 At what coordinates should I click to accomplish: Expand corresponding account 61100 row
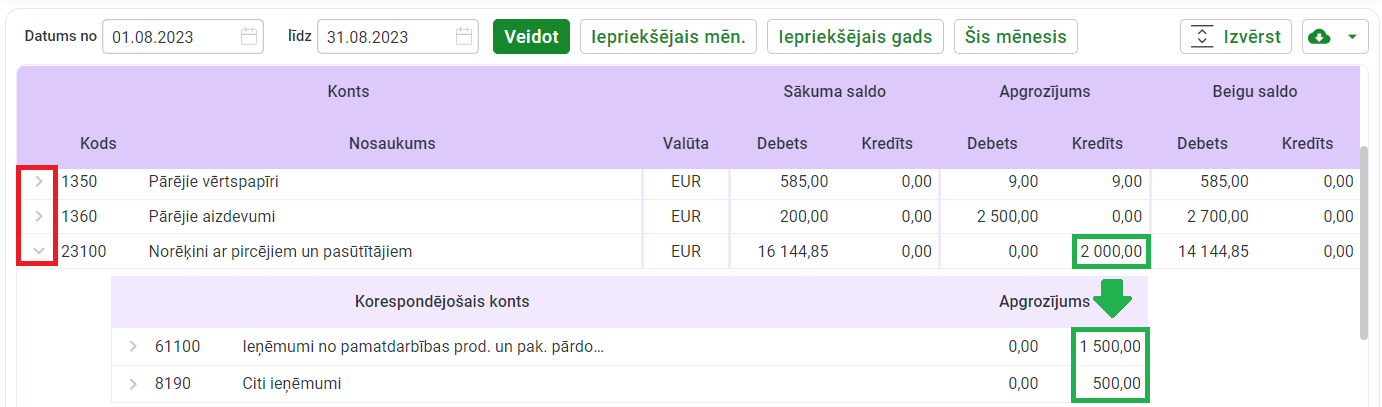133,347
